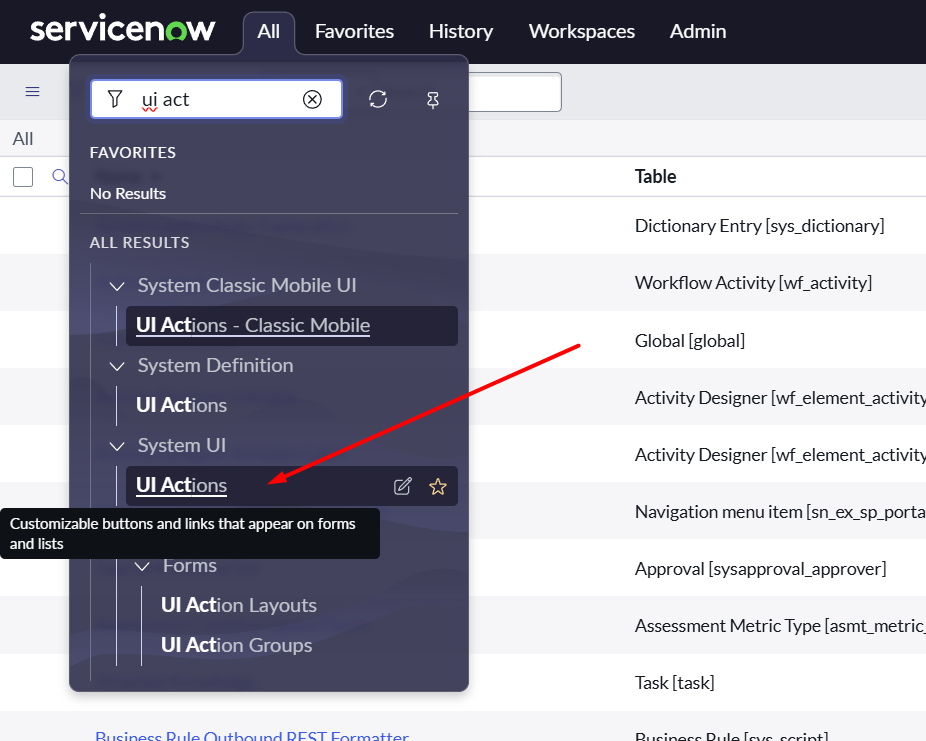The width and height of the screenshot is (926, 741).
Task: Add System UI UI Actions to favorites
Action: pyautogui.click(x=438, y=486)
